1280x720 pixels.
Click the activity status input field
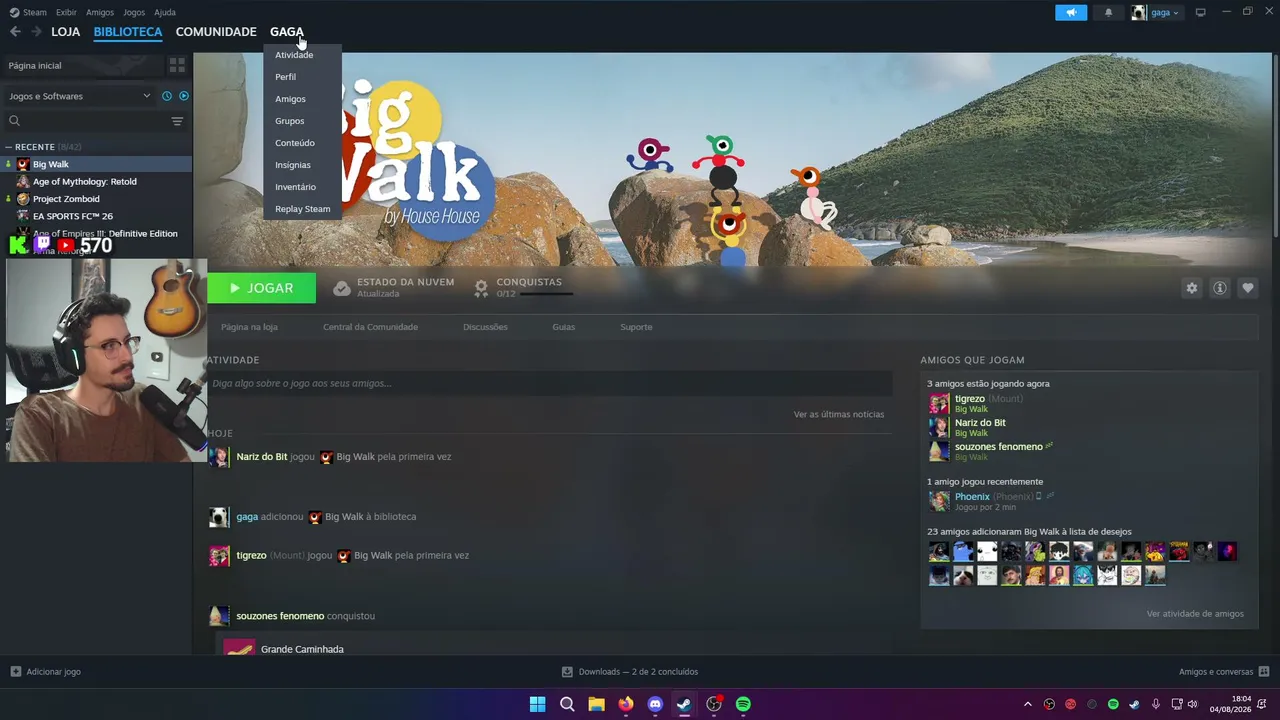pos(550,383)
